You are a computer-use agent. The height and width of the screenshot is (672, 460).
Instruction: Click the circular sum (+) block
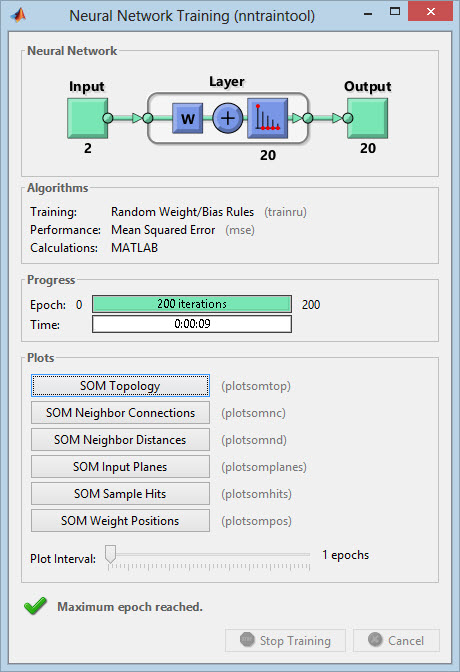click(228, 118)
